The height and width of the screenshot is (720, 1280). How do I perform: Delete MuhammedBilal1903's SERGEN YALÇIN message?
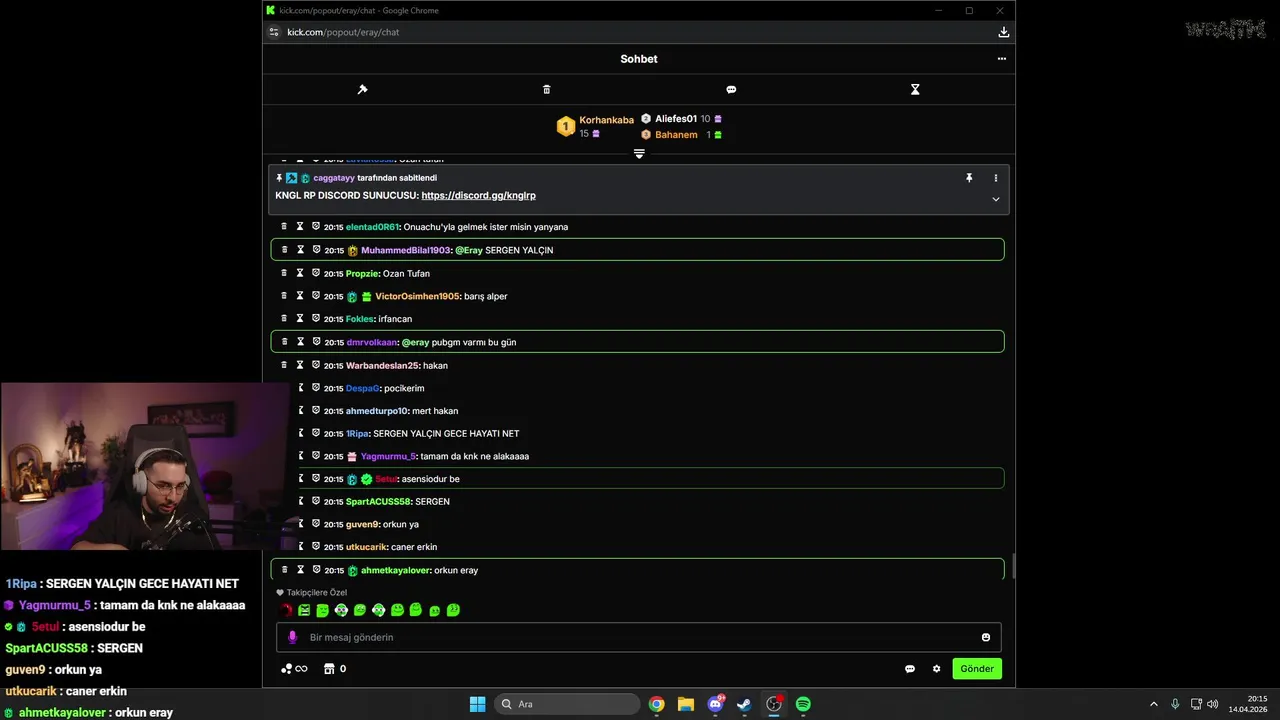(x=284, y=250)
